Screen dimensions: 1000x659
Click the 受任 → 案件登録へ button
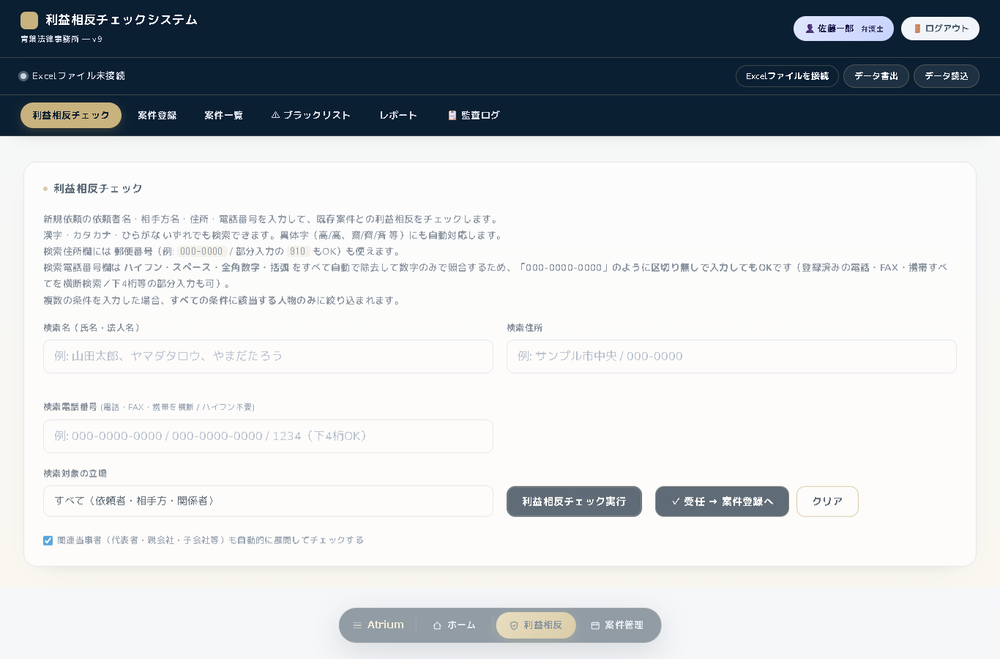pyautogui.click(x=722, y=501)
